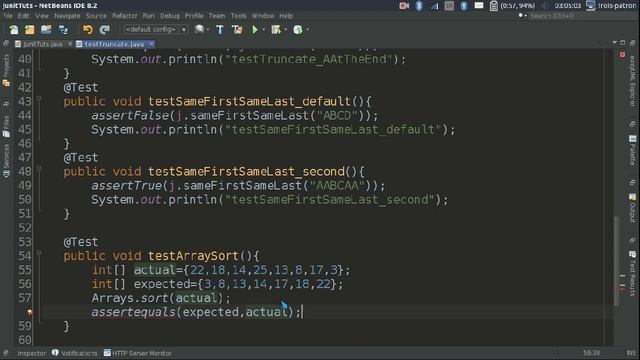Screen dimensions: 640x360
Task: Click the globe browser icon in toolbar
Action: 199,29
